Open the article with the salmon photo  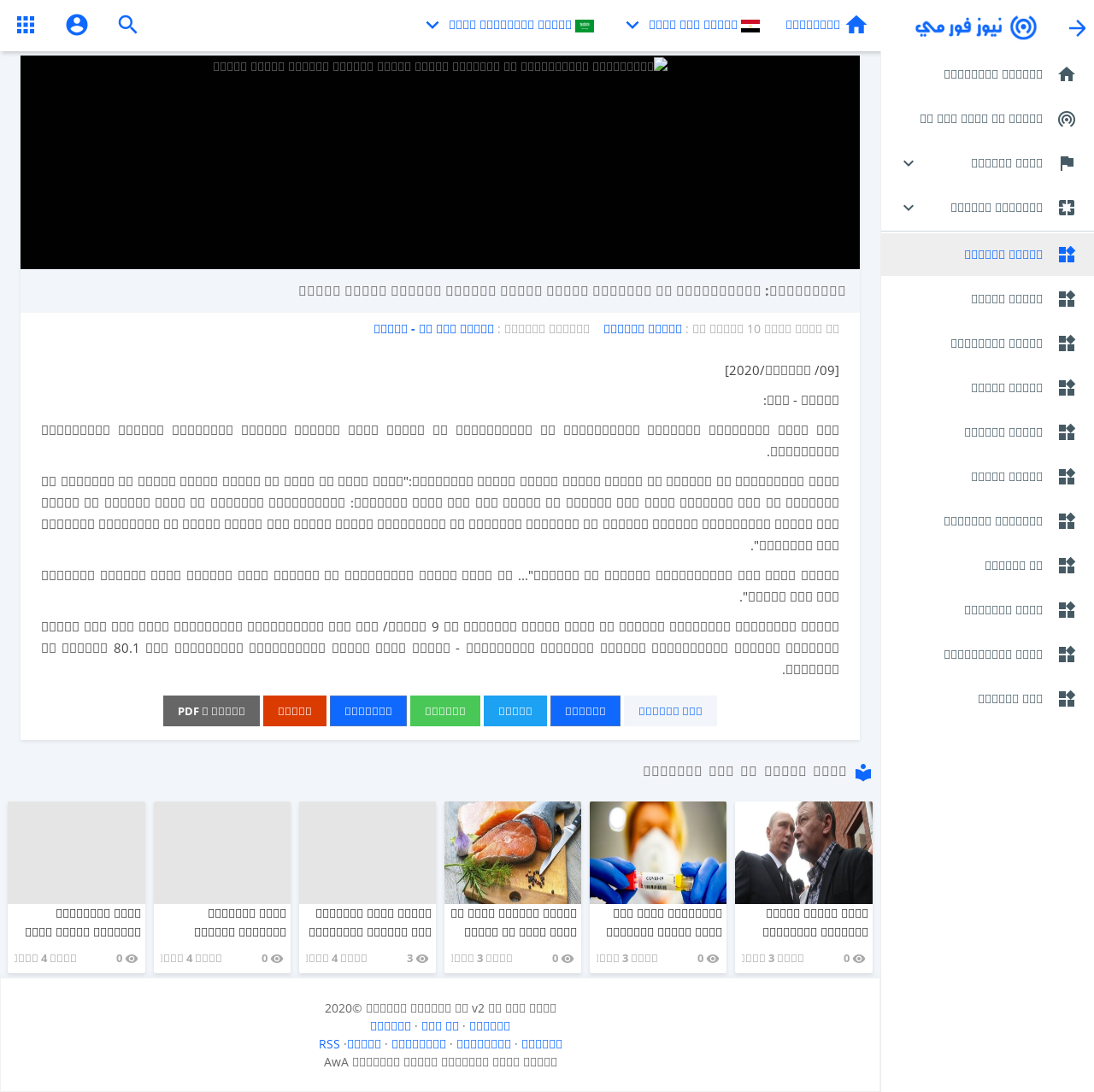pyautogui.click(x=512, y=853)
